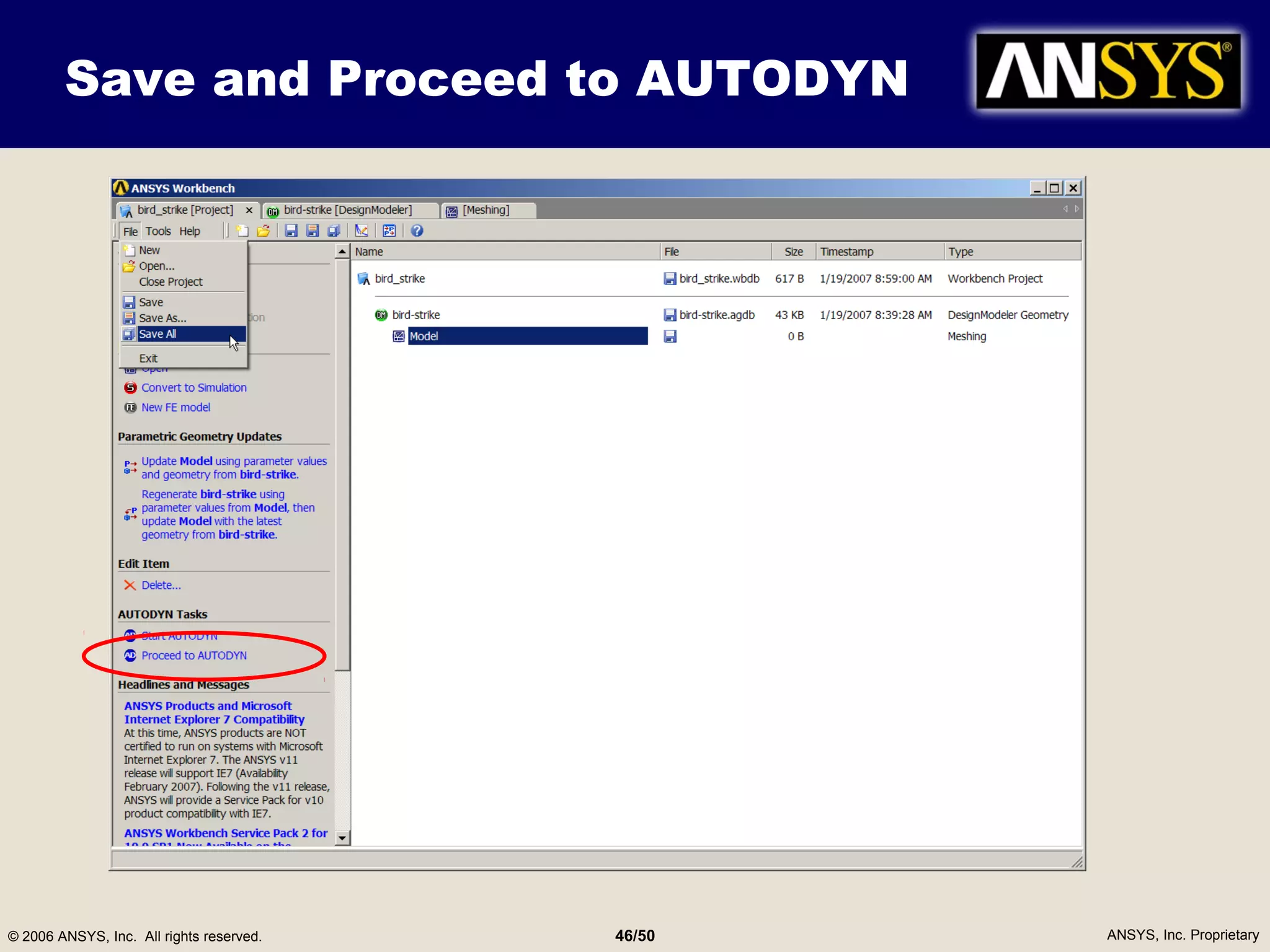Viewport: 1270px width, 952px height.
Task: Minimize the ANSYS Workbench window
Action: [x=1037, y=188]
